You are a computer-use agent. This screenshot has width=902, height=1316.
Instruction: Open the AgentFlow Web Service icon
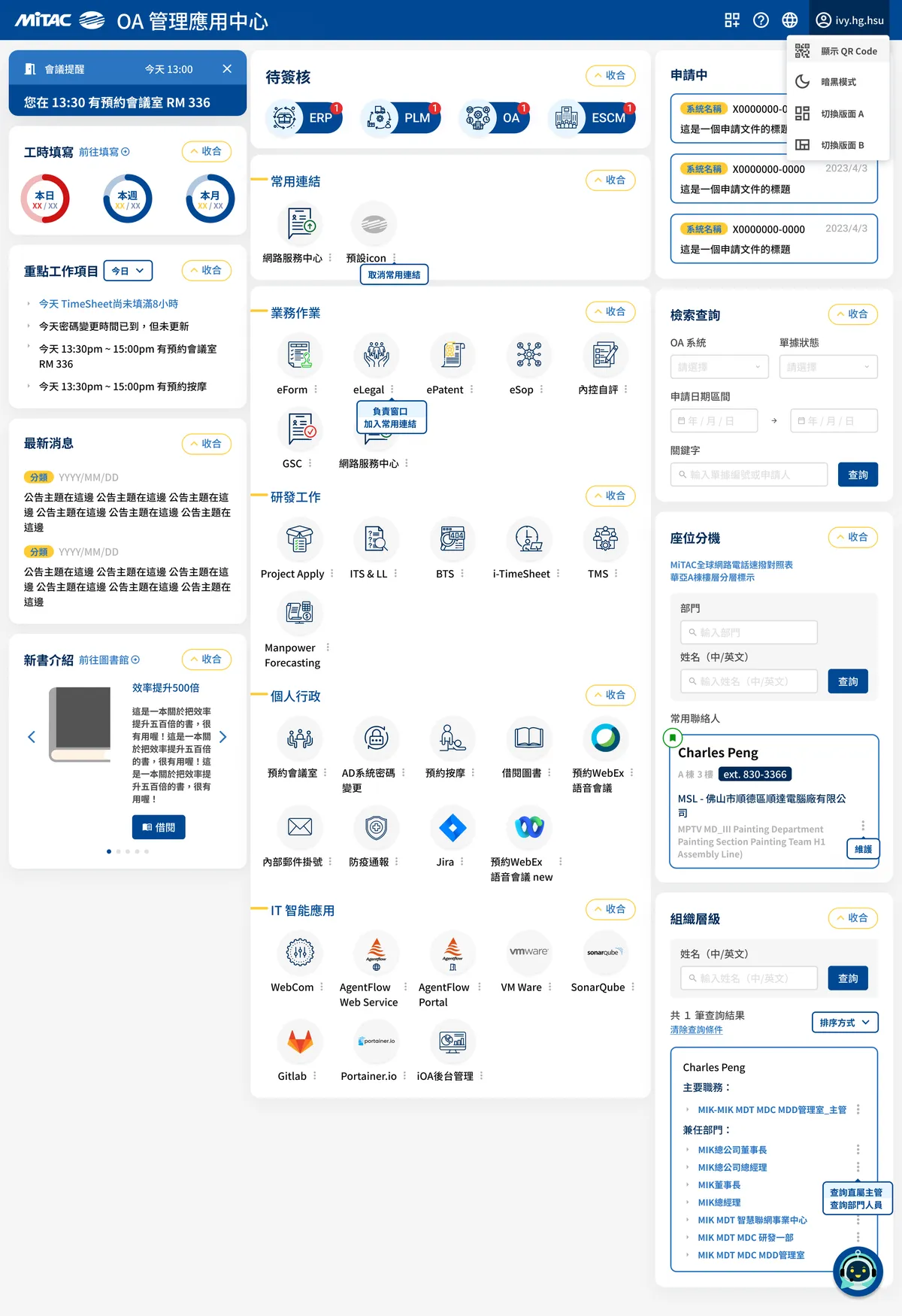tap(377, 954)
